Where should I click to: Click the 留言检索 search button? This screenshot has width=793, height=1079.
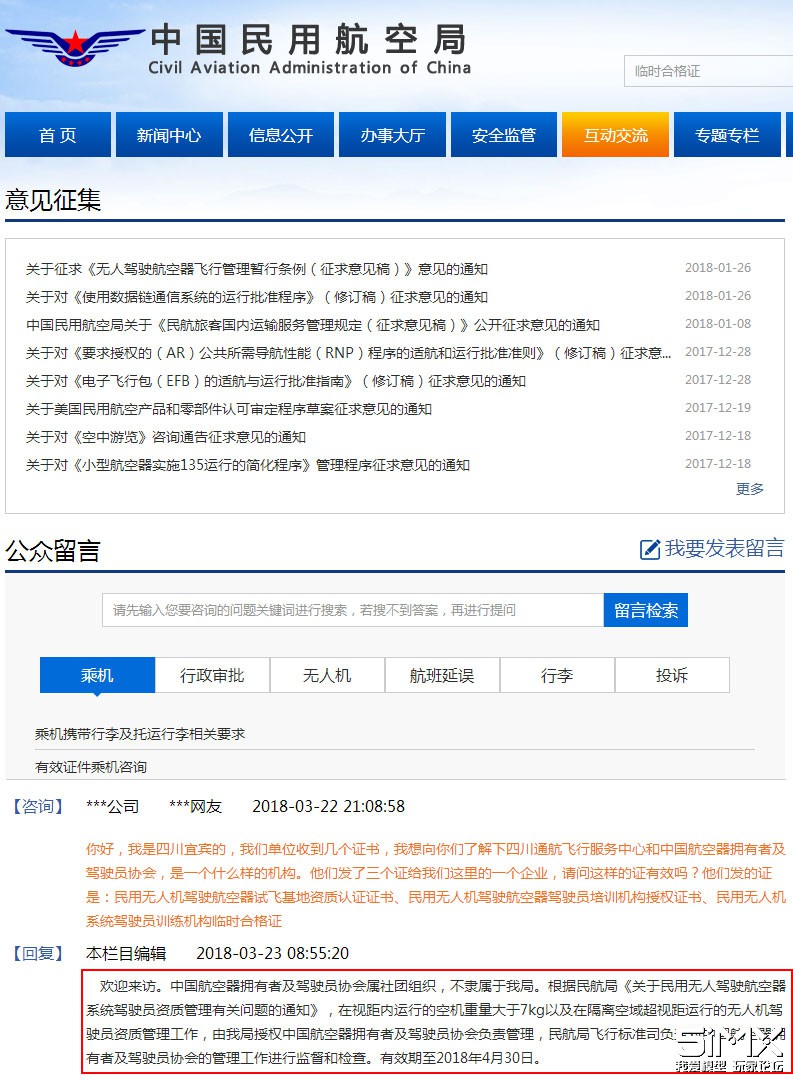click(646, 610)
